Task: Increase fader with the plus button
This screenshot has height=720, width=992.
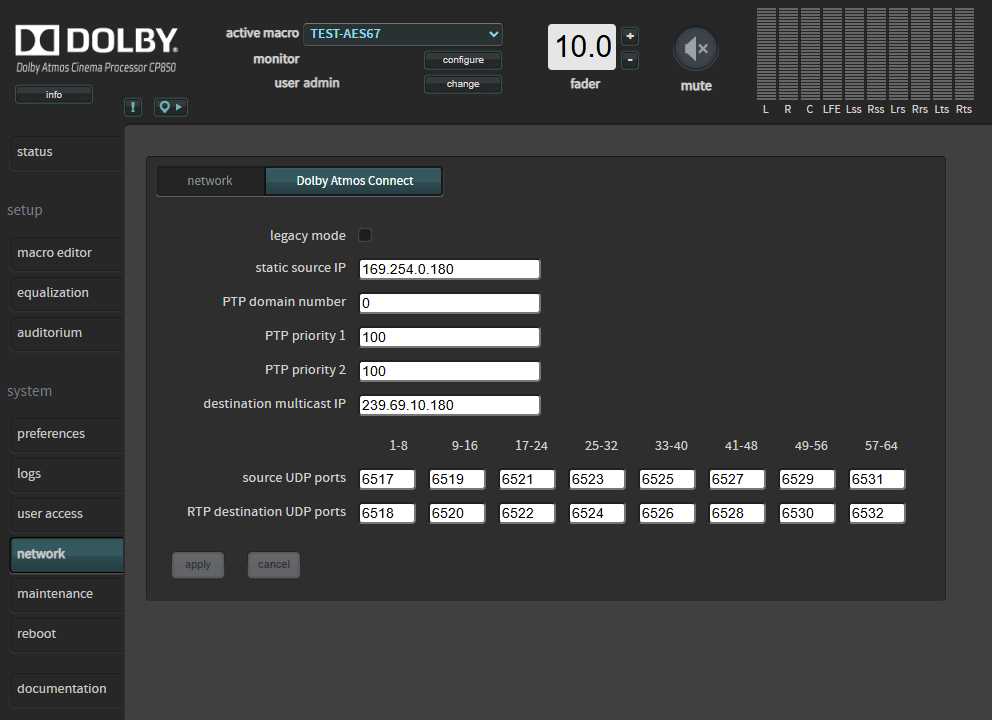Action: tap(630, 36)
